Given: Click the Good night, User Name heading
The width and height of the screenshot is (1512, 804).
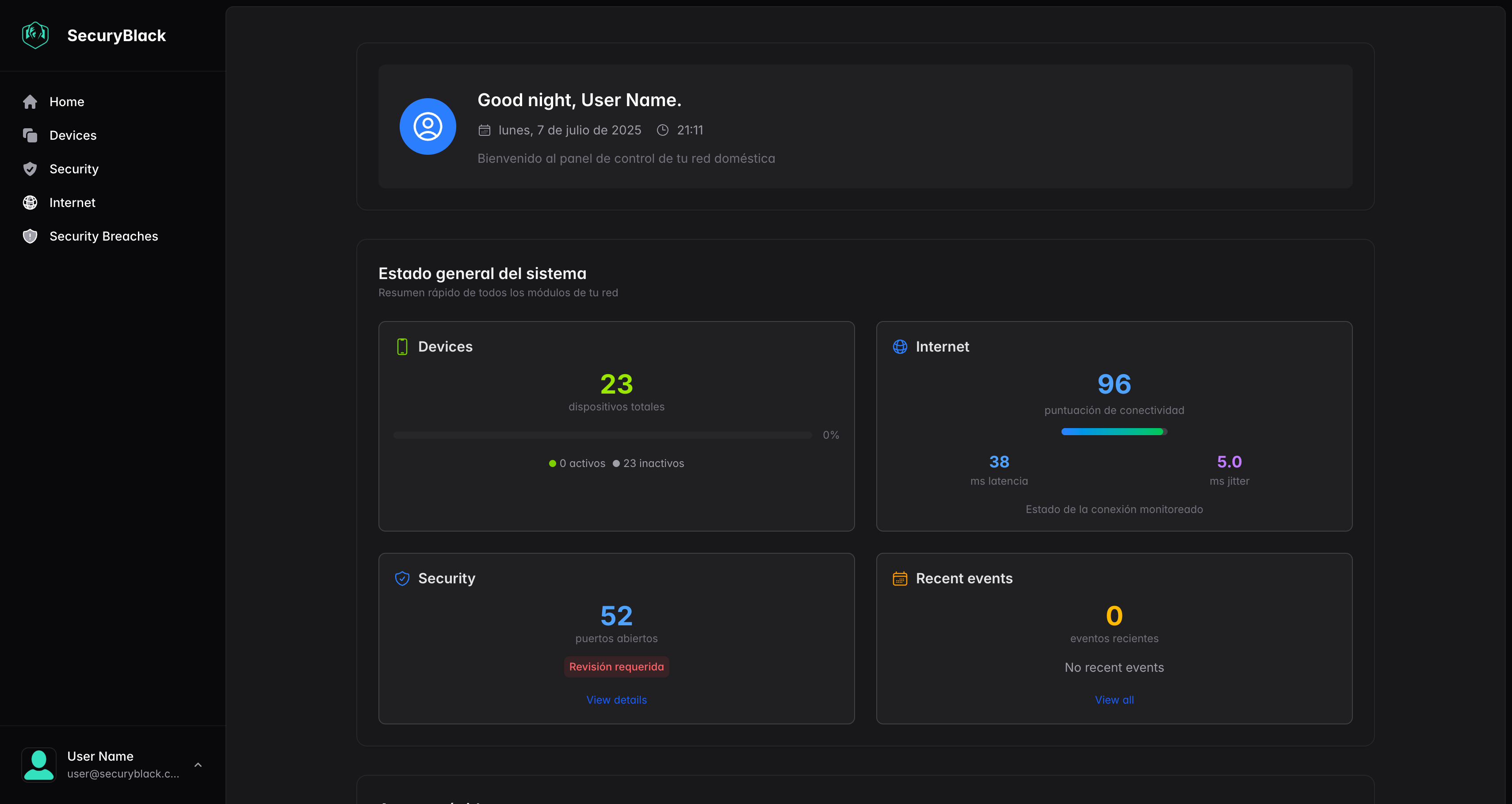Looking at the screenshot, I should [x=579, y=100].
